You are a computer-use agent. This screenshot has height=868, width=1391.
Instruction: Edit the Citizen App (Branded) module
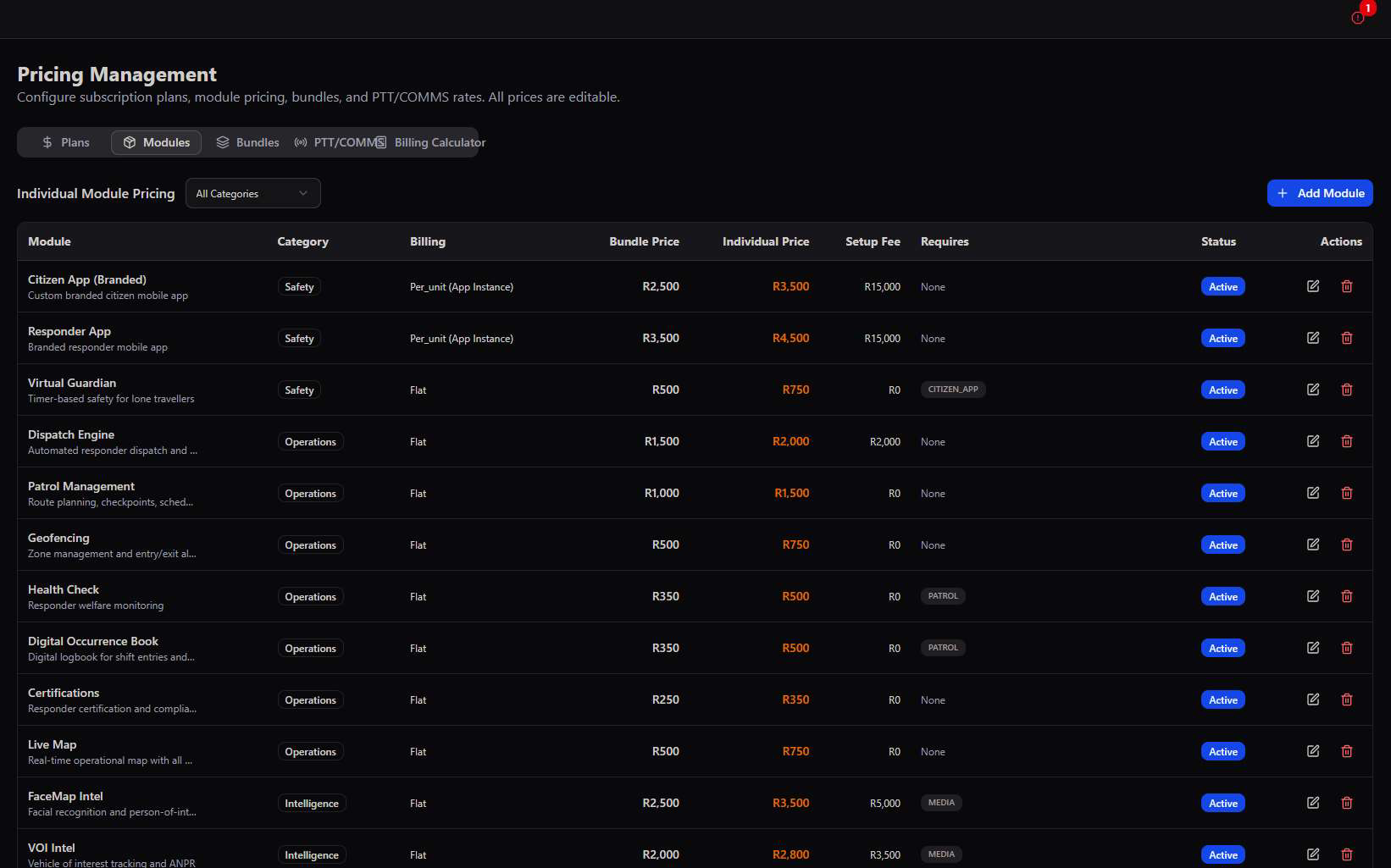coord(1313,286)
